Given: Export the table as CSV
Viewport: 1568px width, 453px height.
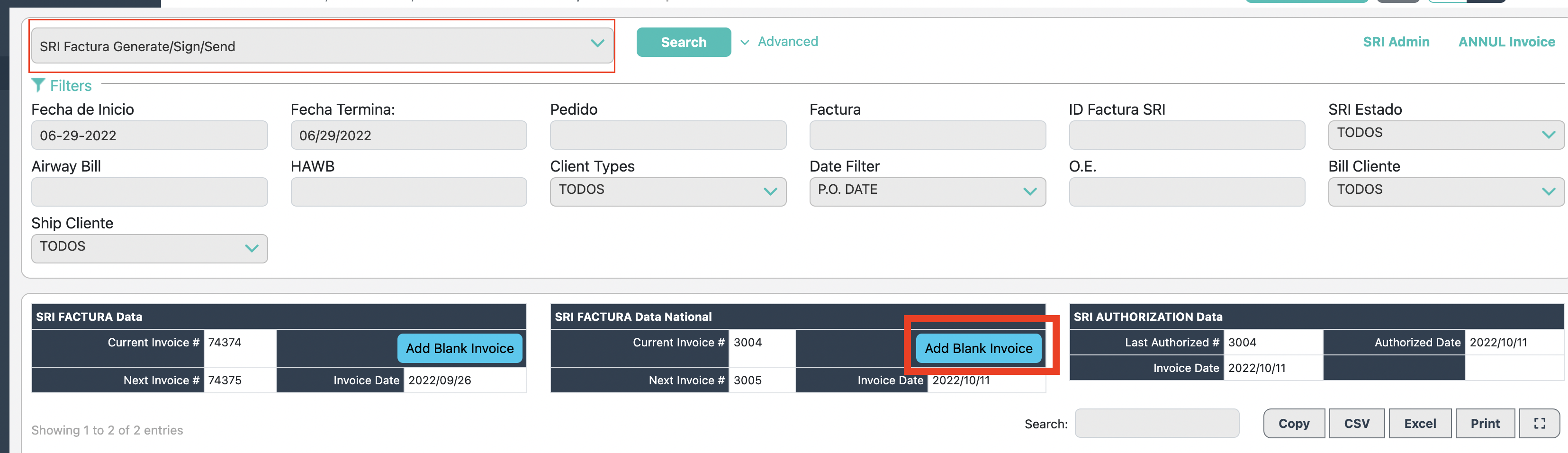Looking at the screenshot, I should (x=1356, y=423).
